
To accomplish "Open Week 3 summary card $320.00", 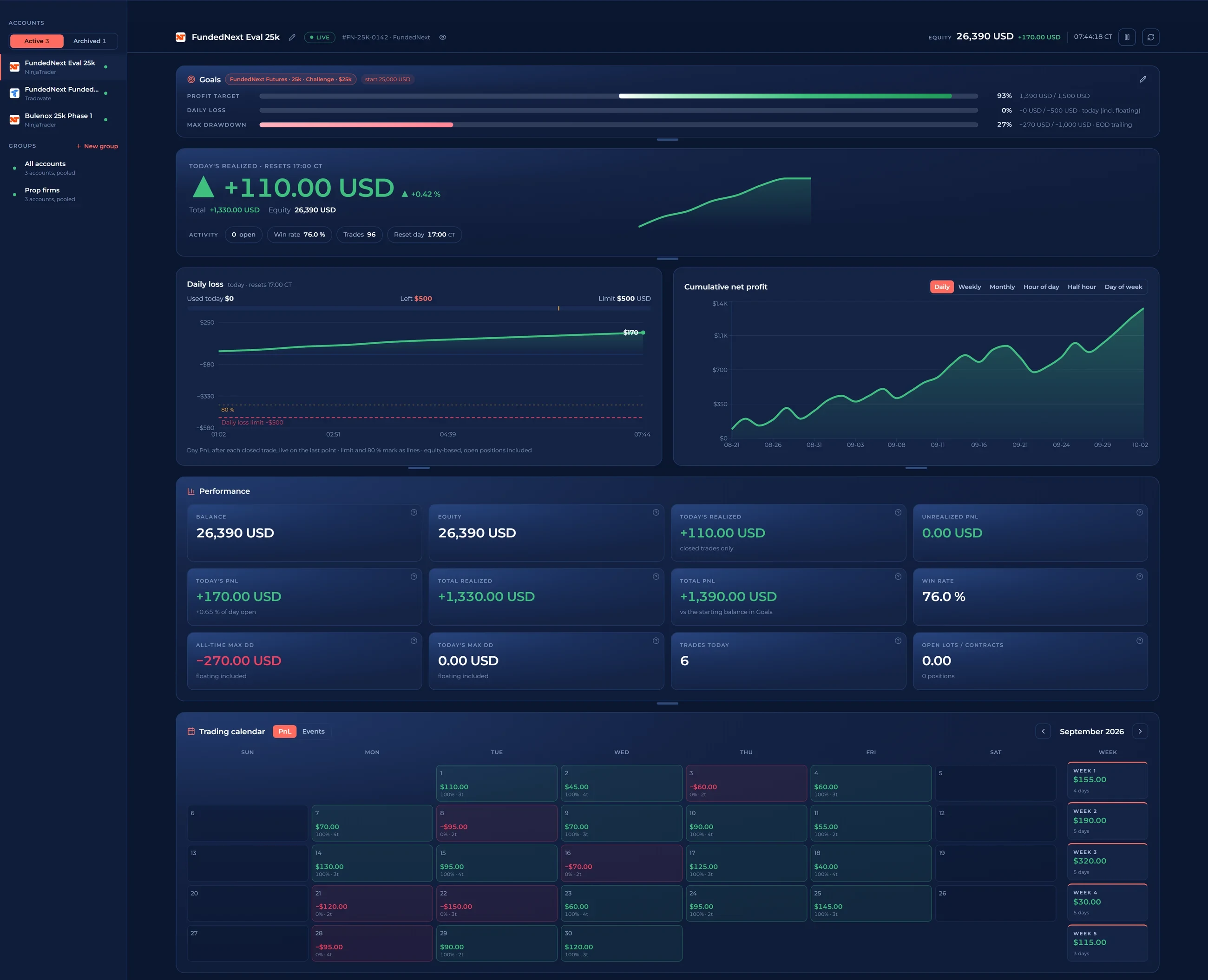I will [1108, 862].
